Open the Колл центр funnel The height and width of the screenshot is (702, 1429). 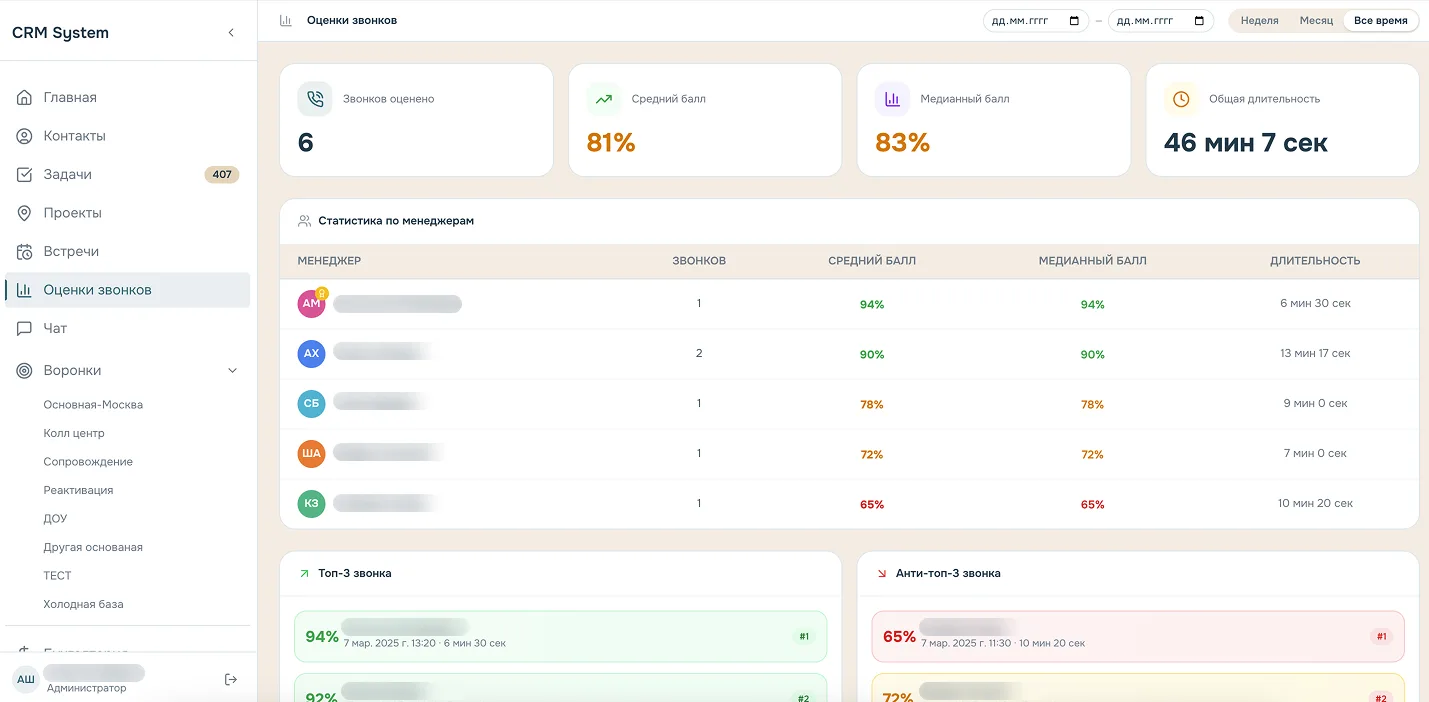[74, 433]
